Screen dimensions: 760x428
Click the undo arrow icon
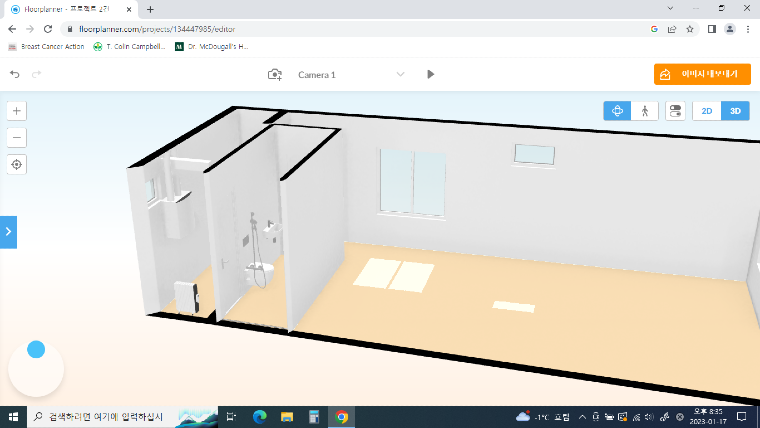[x=15, y=74]
